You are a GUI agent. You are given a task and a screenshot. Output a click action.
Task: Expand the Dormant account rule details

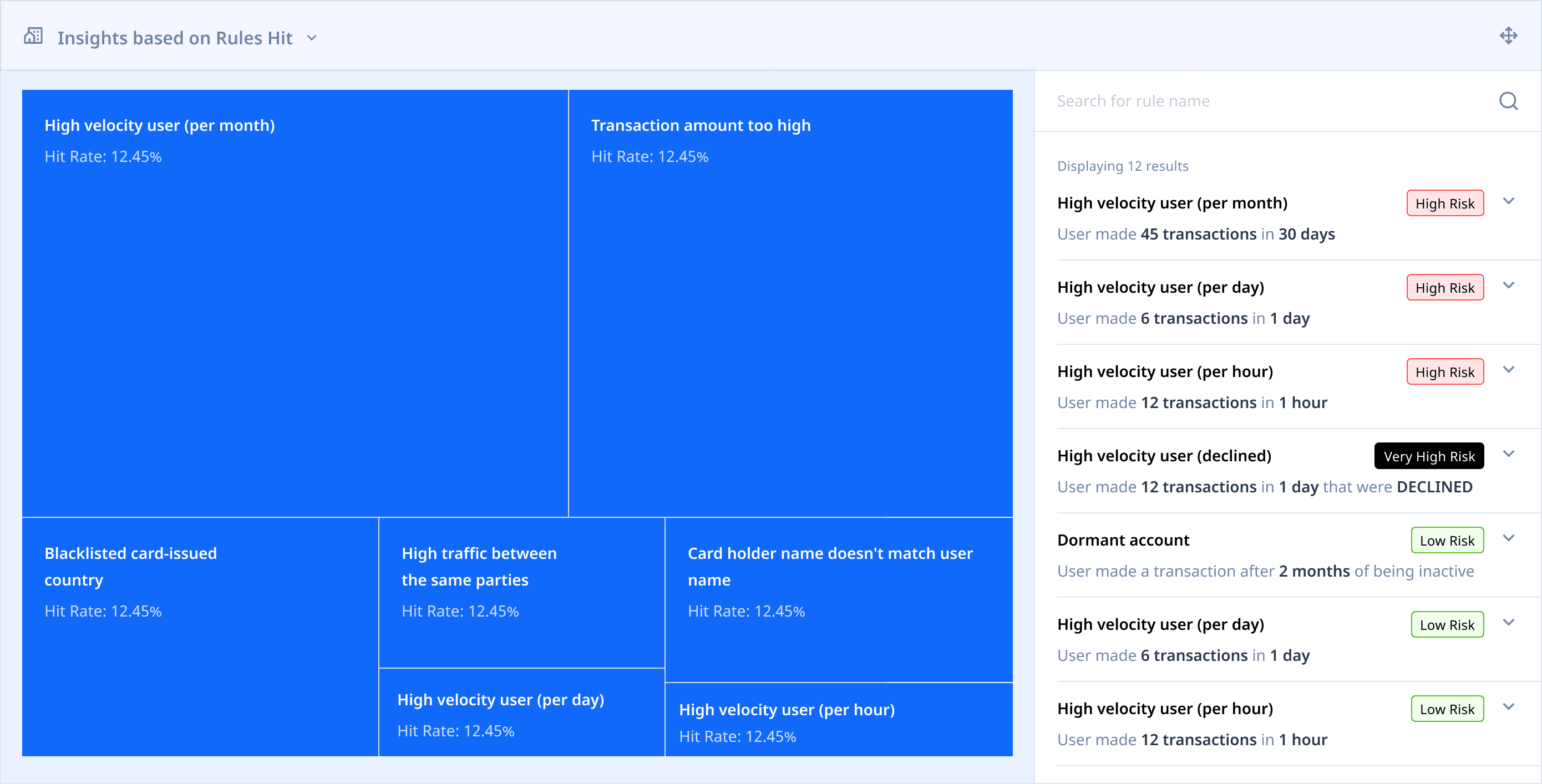1509,538
